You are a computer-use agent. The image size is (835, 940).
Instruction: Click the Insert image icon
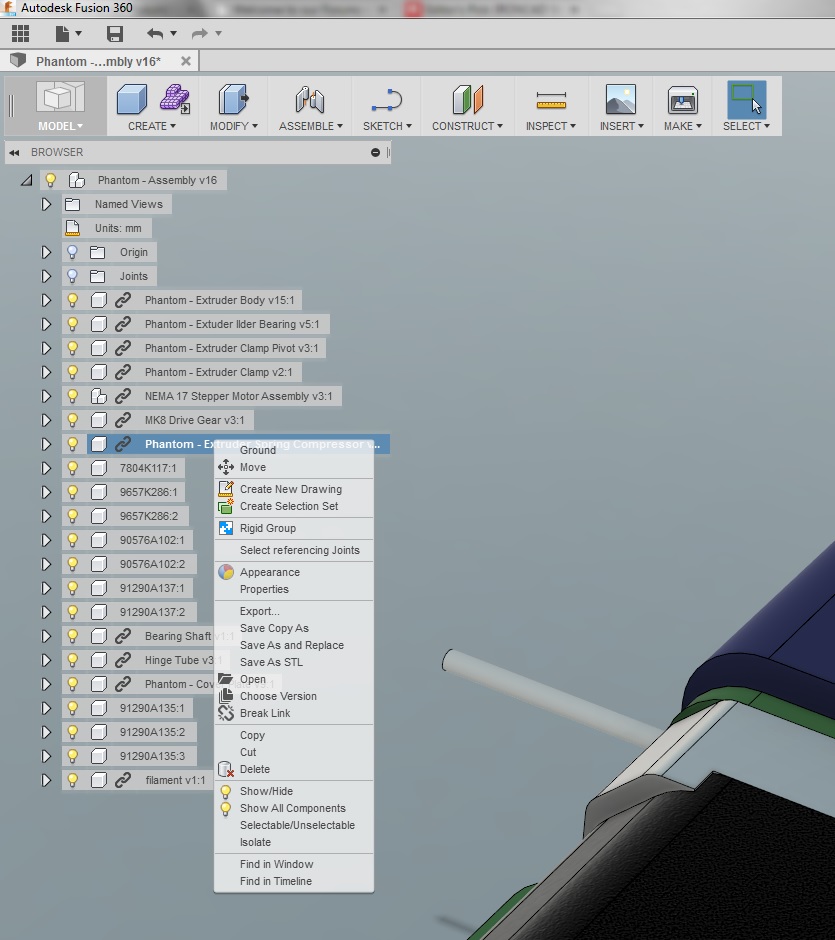click(x=620, y=101)
